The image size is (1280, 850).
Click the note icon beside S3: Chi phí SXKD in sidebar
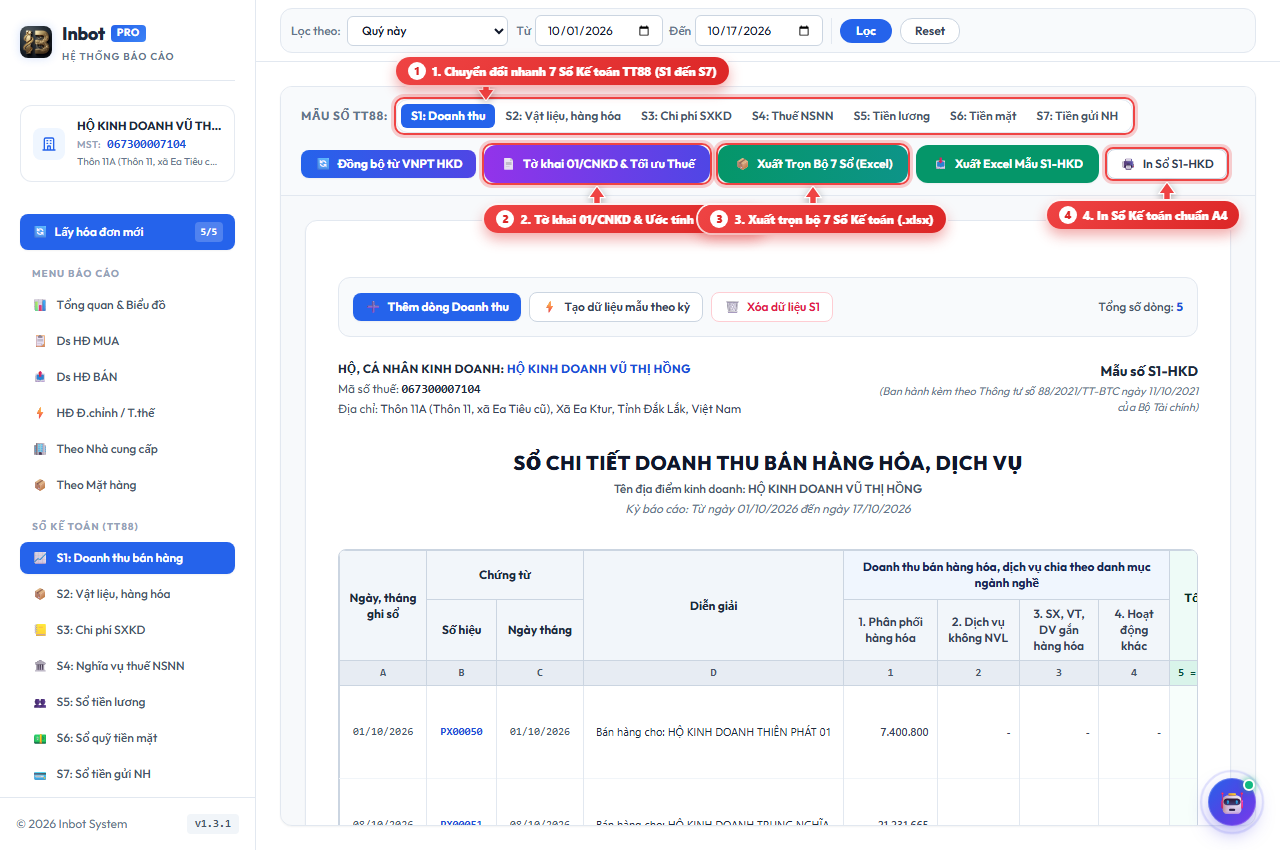click(x=40, y=630)
